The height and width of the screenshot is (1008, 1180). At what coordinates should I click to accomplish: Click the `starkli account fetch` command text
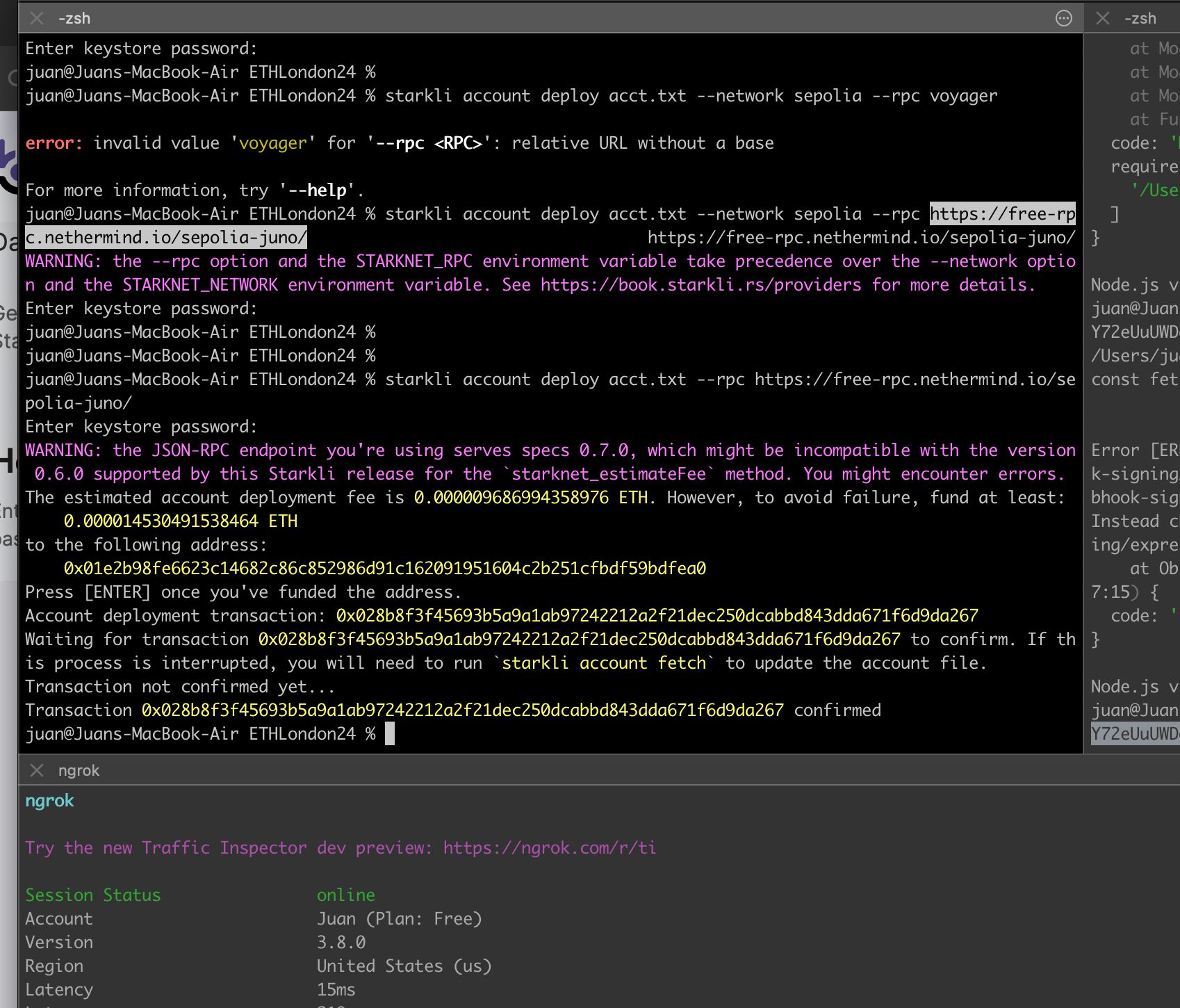pyautogui.click(x=604, y=663)
